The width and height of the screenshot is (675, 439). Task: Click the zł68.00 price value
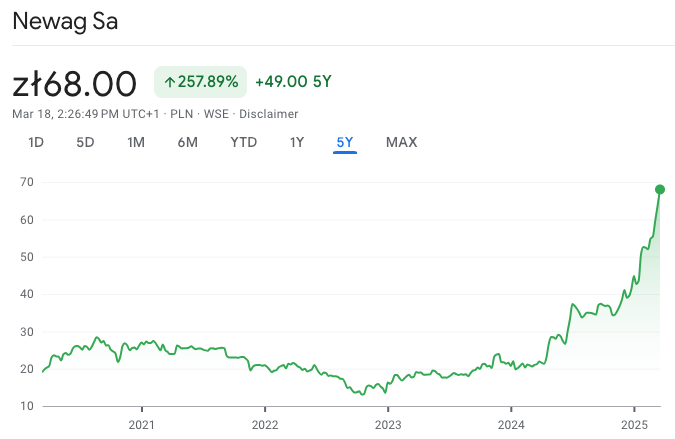tap(75, 82)
